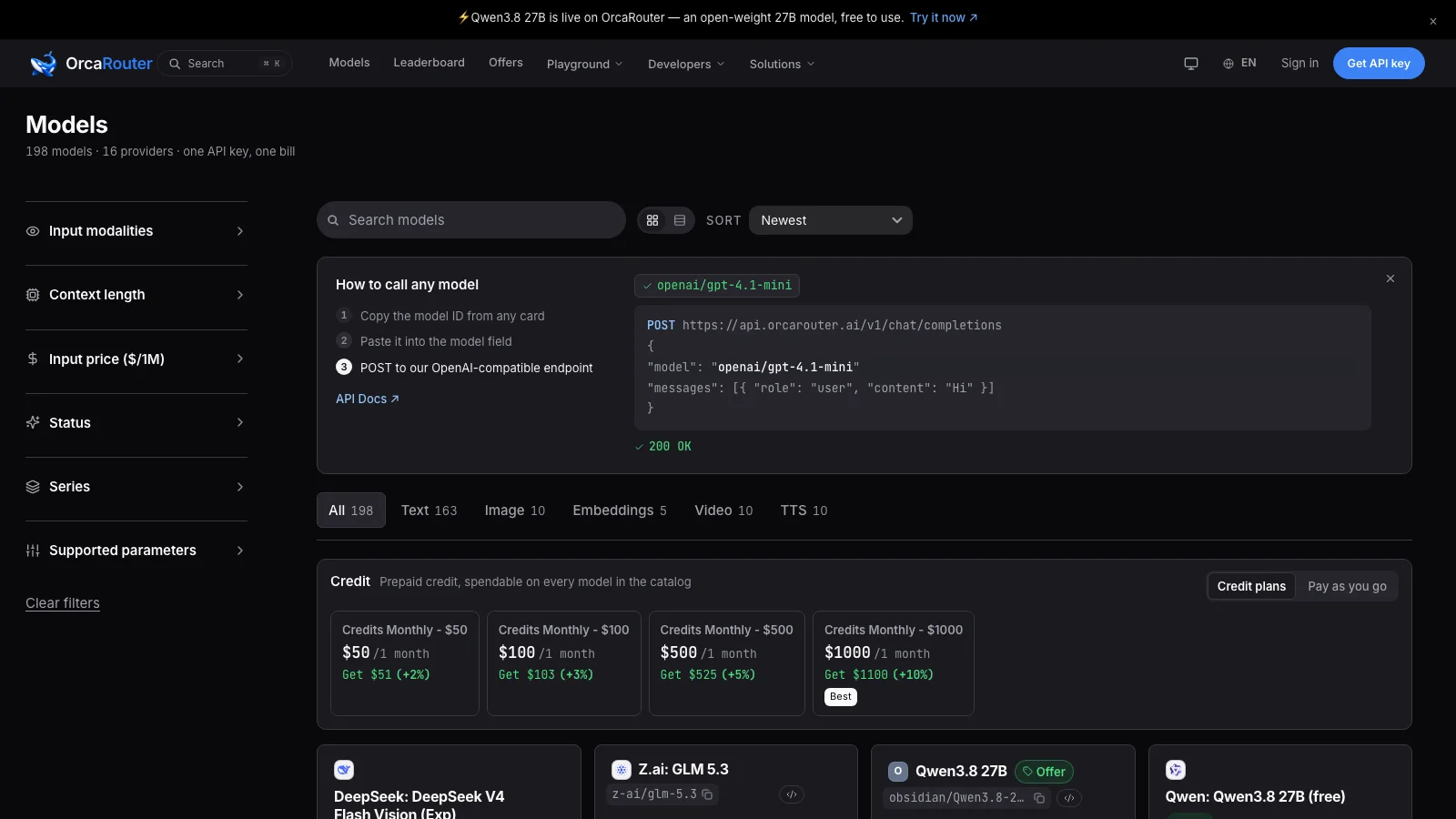Image resolution: width=1456 pixels, height=819 pixels.
Task: Select the Text 163 tab
Action: [430, 511]
